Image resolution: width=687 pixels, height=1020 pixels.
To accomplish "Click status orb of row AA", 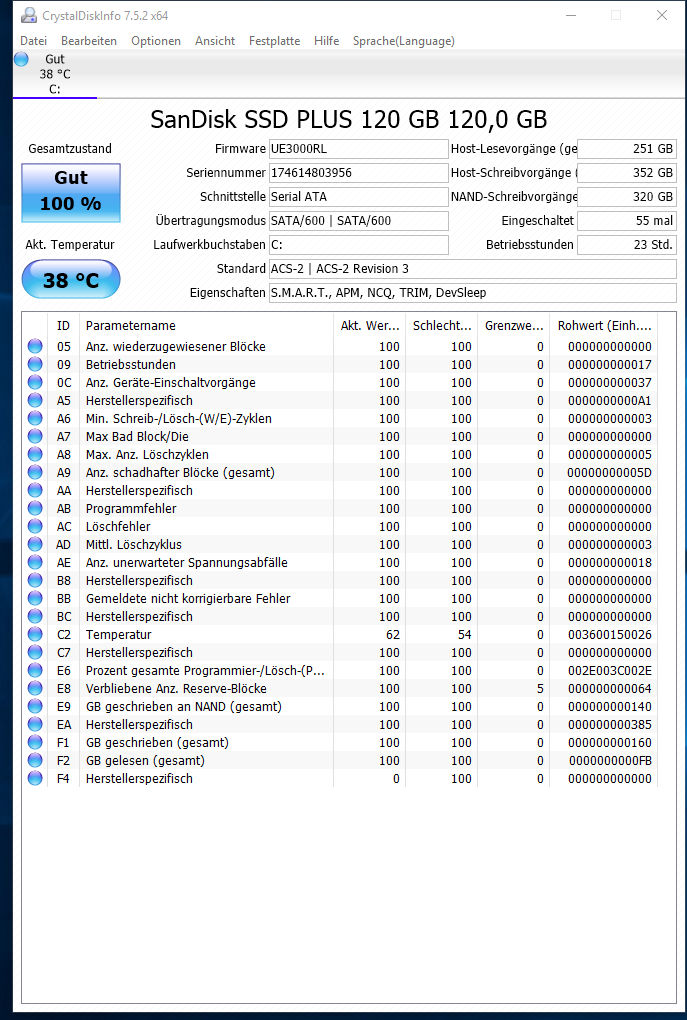I will (x=34, y=490).
